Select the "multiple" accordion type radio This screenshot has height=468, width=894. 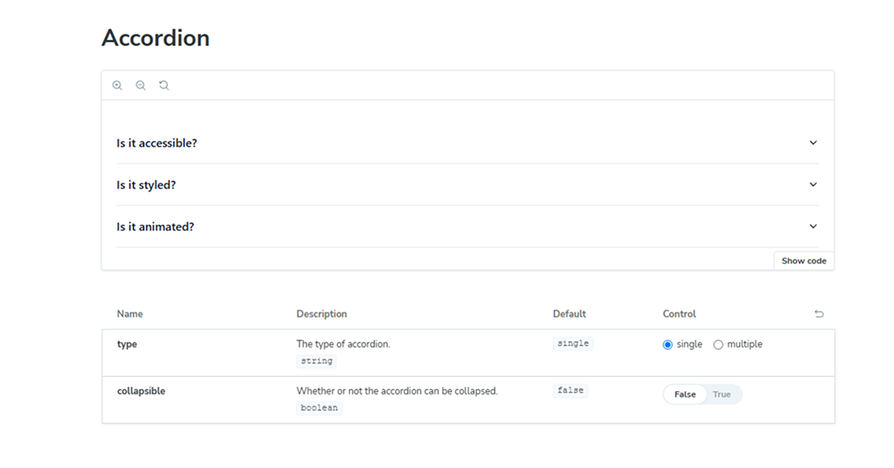[x=718, y=345]
